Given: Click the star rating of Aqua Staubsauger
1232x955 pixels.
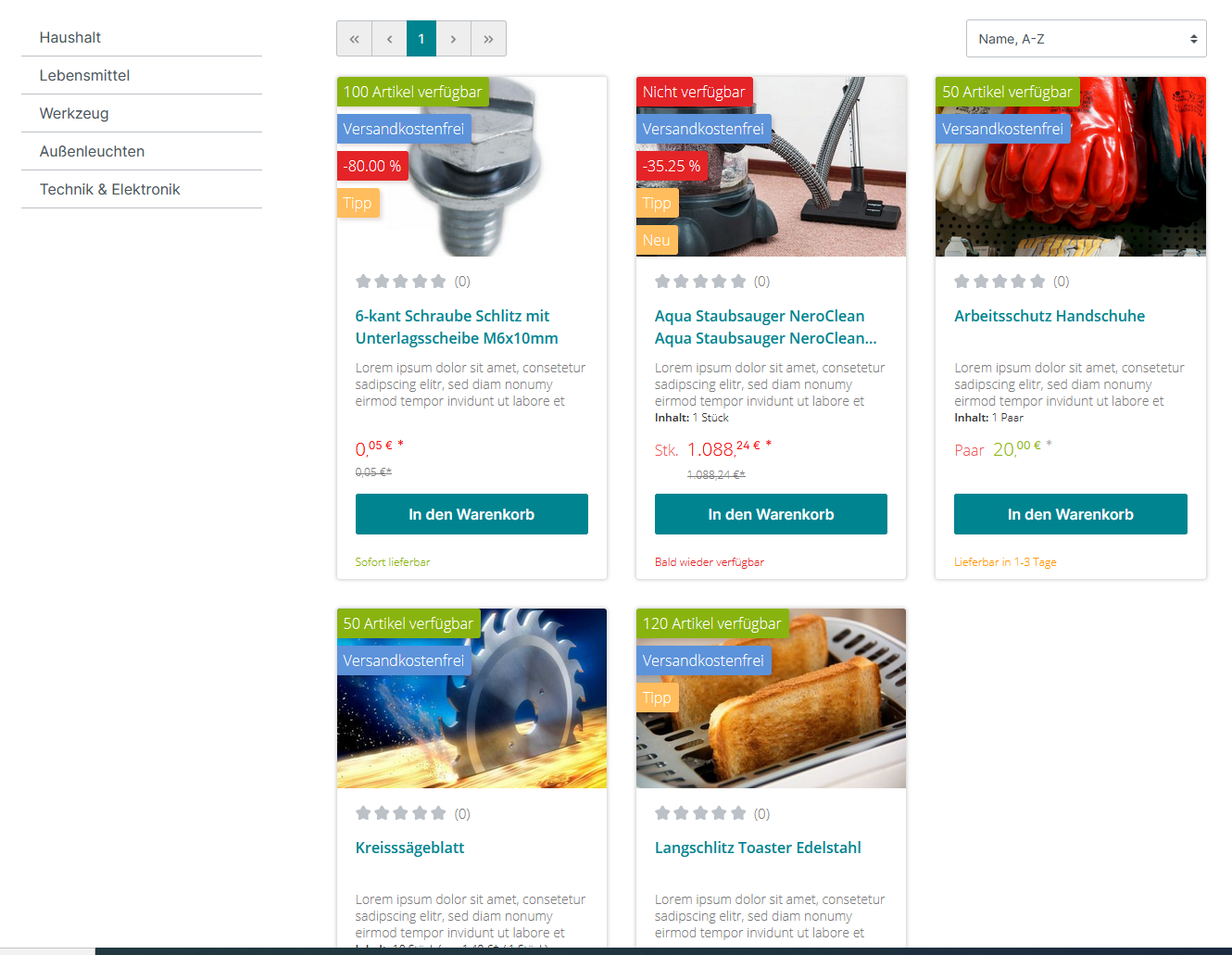Looking at the screenshot, I should coord(699,282).
